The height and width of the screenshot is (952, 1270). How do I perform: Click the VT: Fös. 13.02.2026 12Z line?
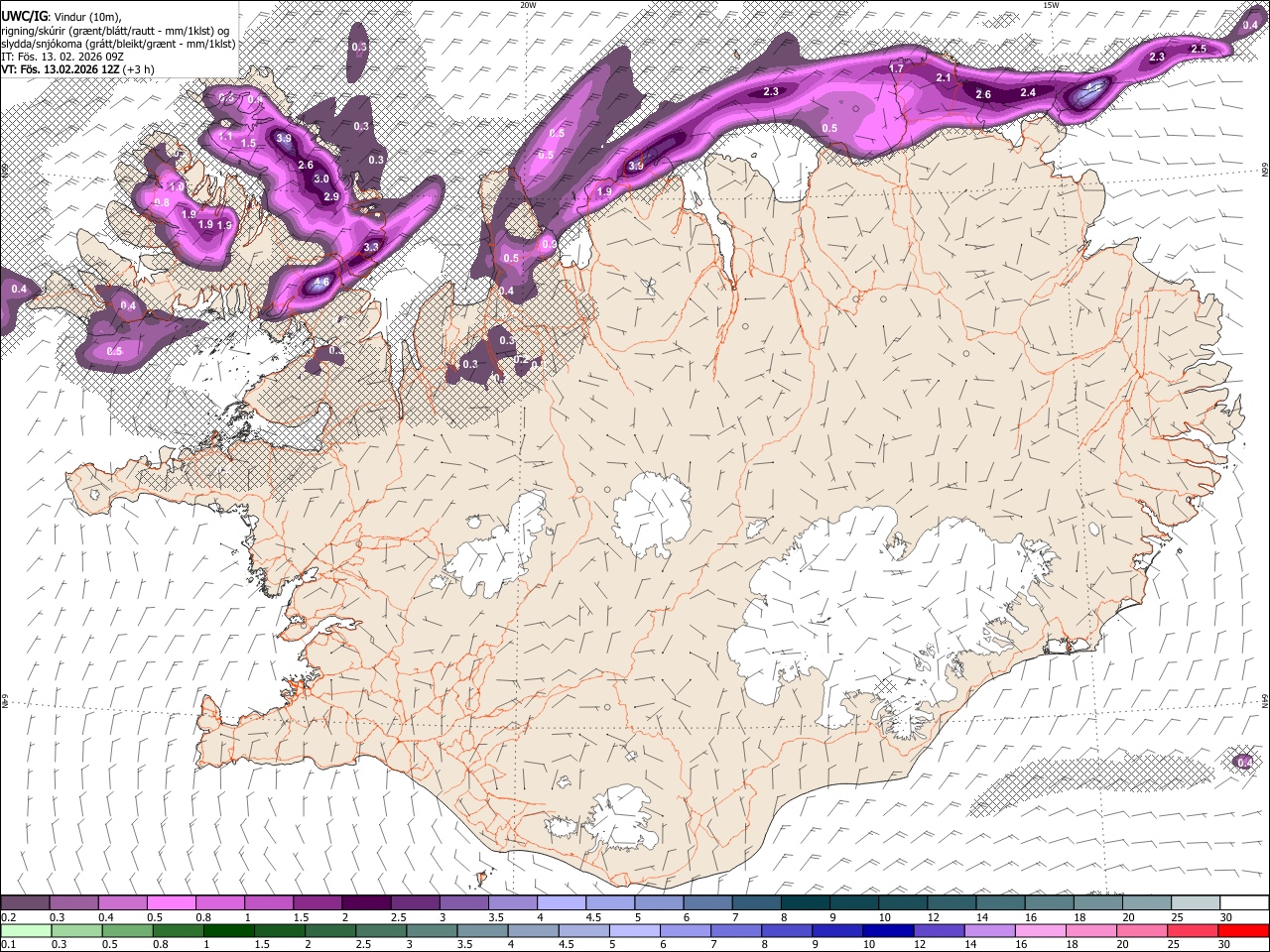pos(61,70)
